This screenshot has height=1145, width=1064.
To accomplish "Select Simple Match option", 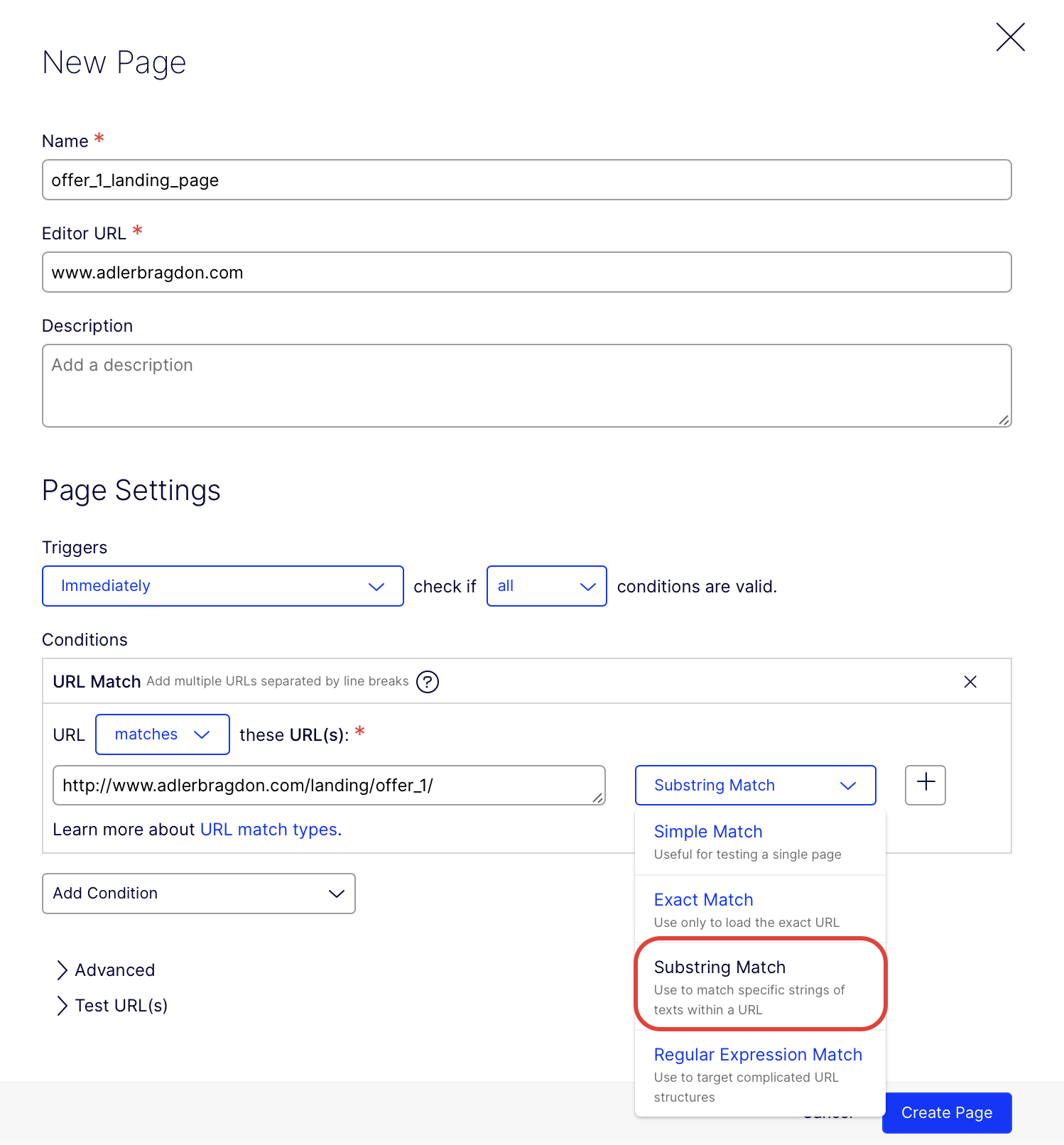I will tap(760, 842).
